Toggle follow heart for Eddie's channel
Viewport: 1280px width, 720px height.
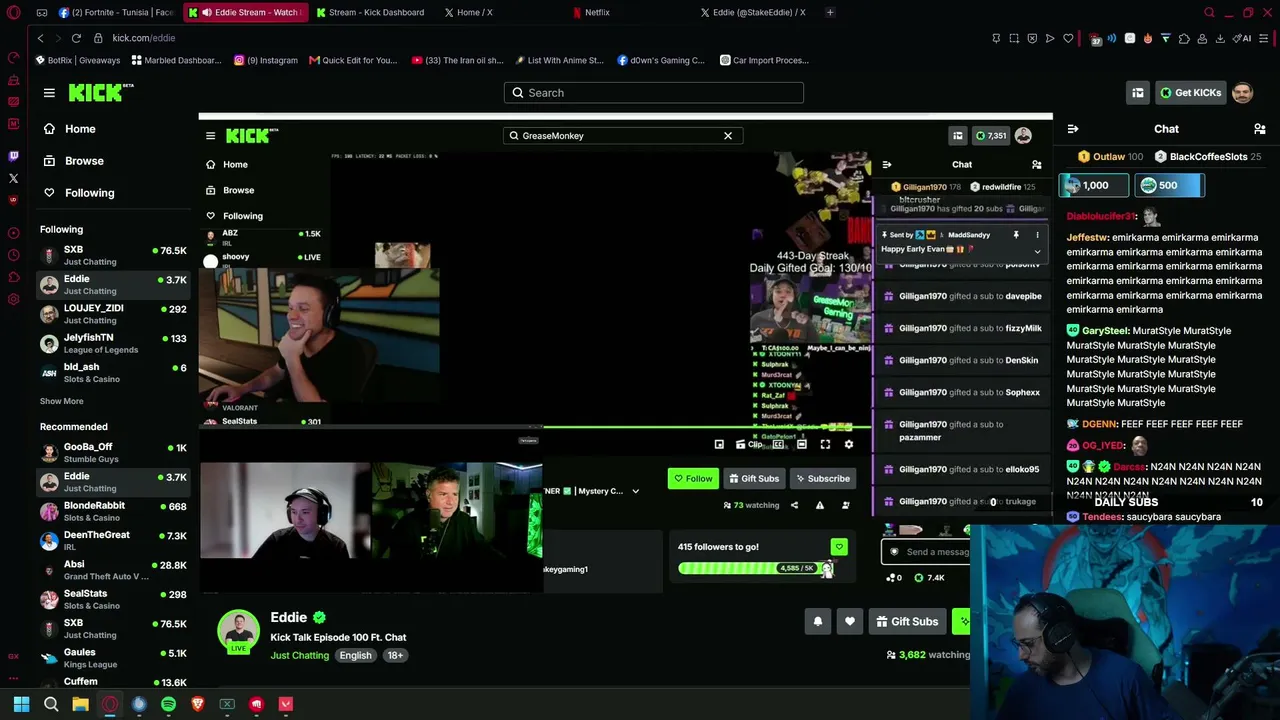coord(850,622)
